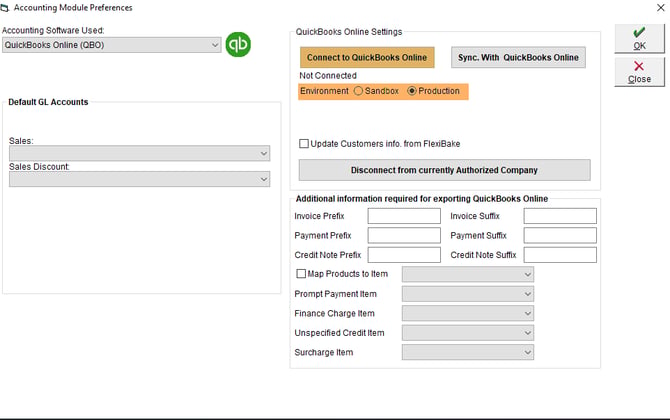670x420 pixels.
Task: Confirm settings with the OK button
Action: click(639, 38)
